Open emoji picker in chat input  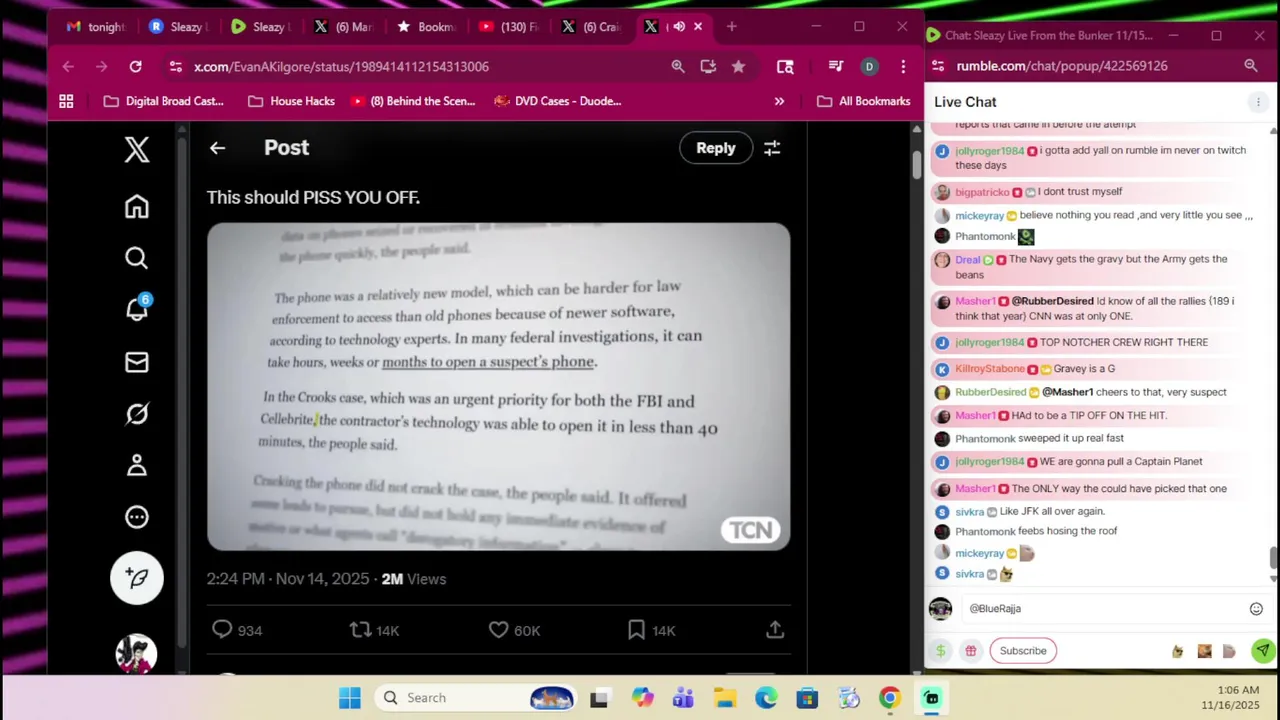pyautogui.click(x=1256, y=609)
